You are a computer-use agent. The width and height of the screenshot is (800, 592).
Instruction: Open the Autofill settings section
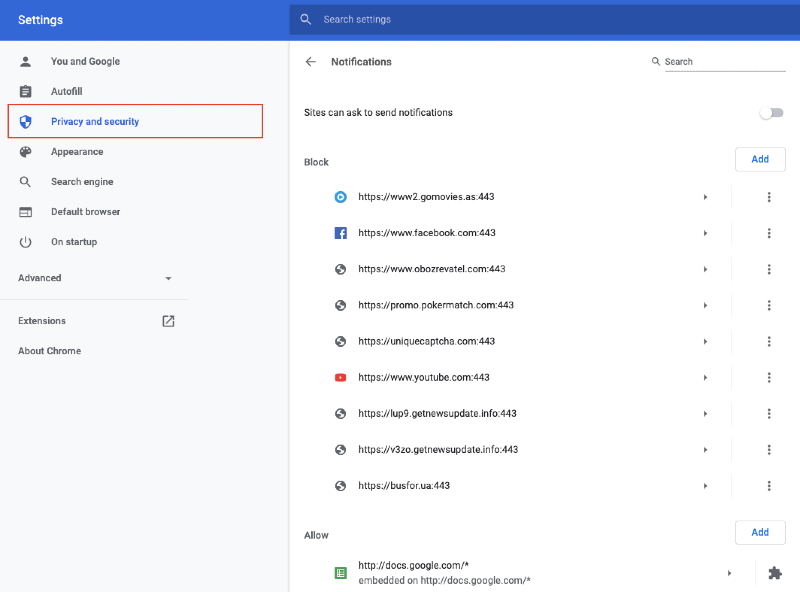(66, 91)
